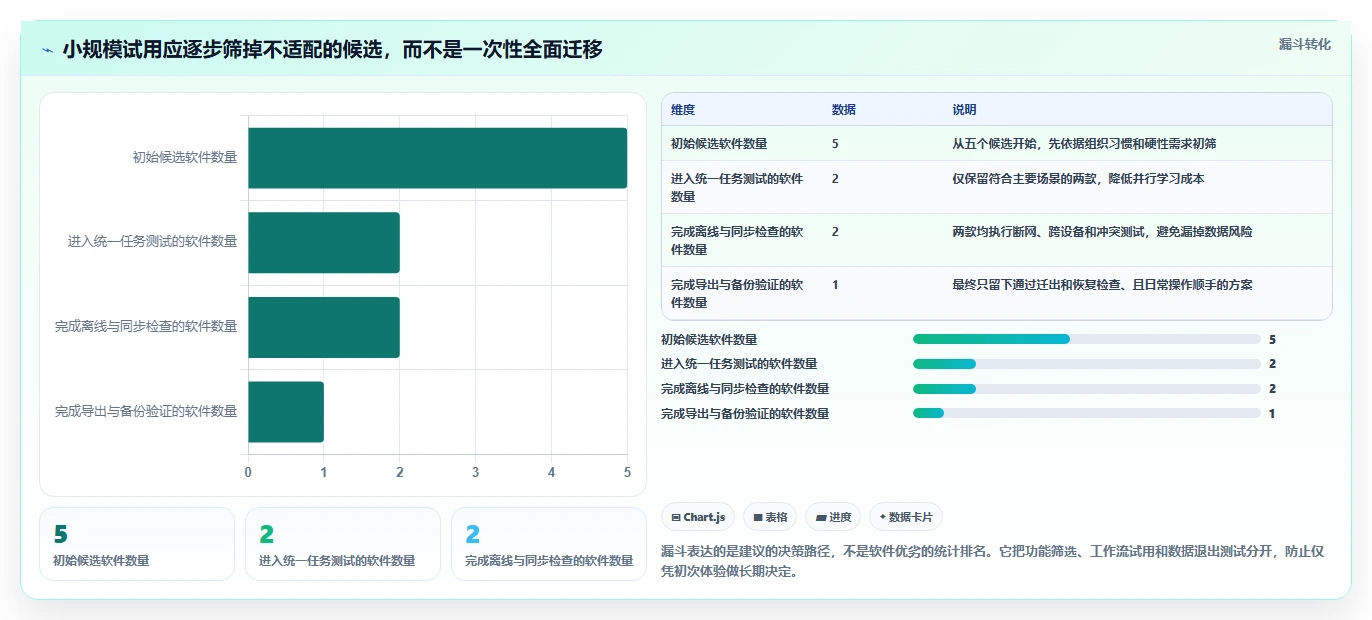Click the Chart.js tag chip
The width and height of the screenshot is (1372, 620).
point(699,517)
